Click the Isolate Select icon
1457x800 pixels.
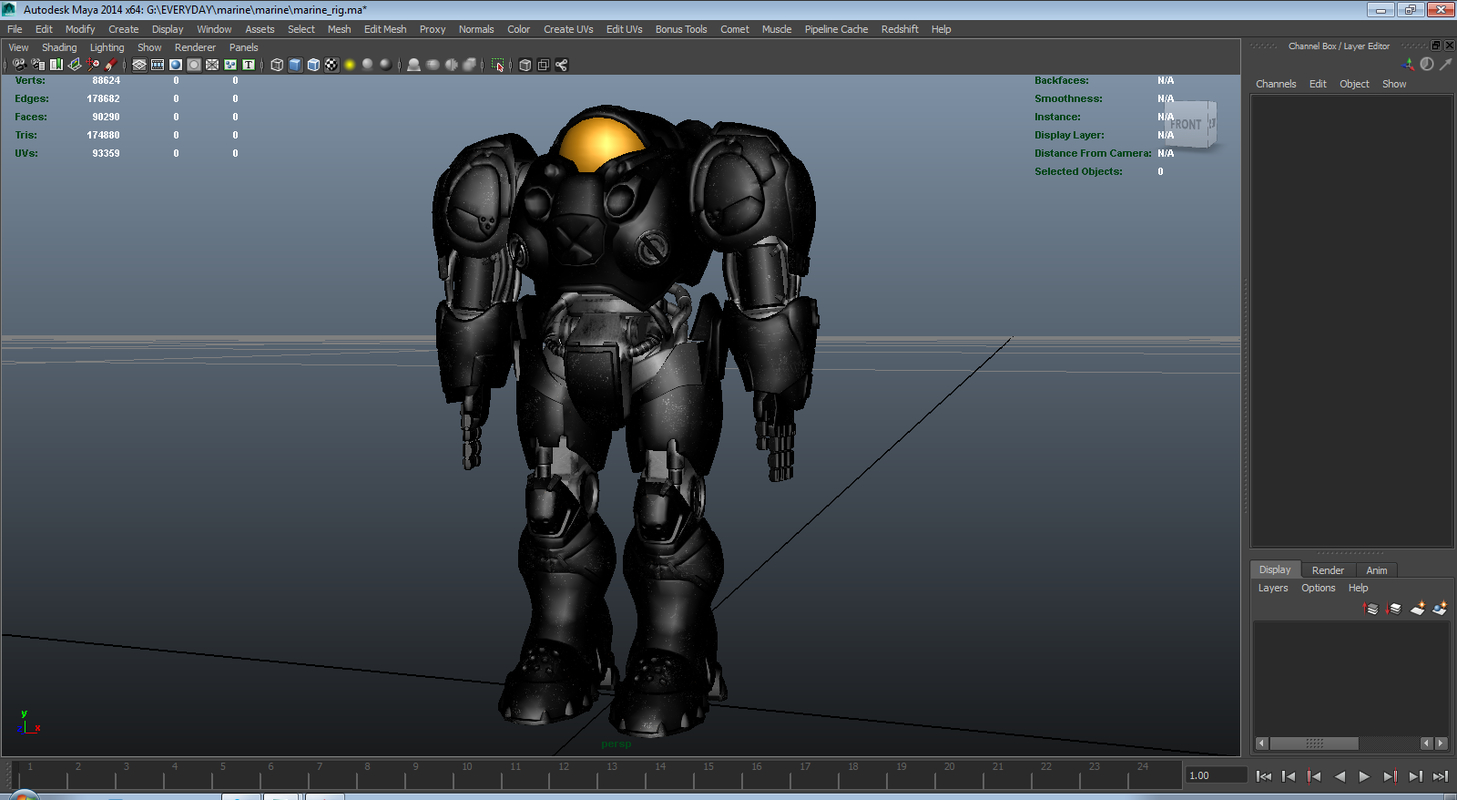pos(497,65)
